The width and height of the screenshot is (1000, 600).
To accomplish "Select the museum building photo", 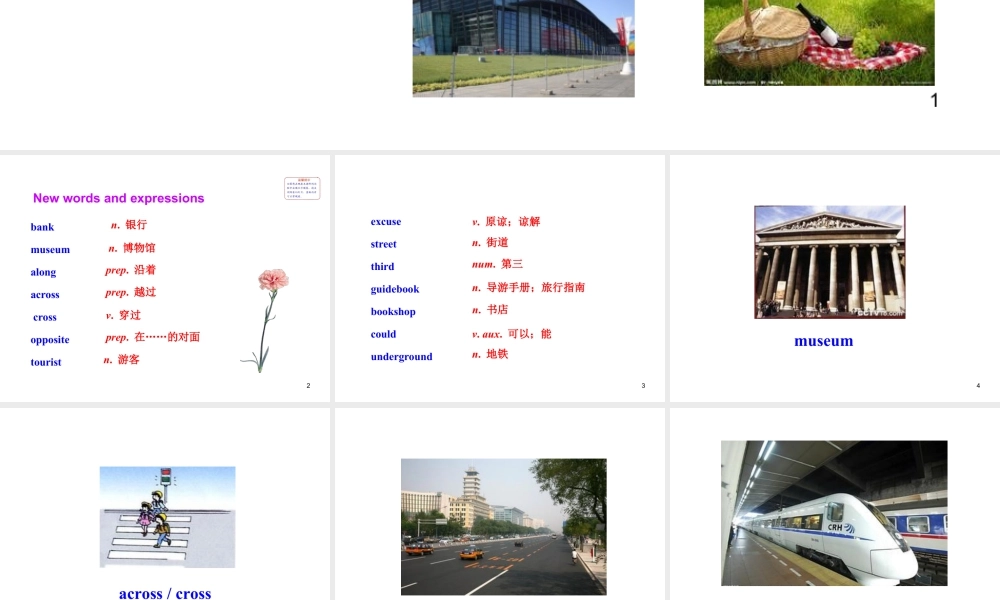I will [830, 261].
